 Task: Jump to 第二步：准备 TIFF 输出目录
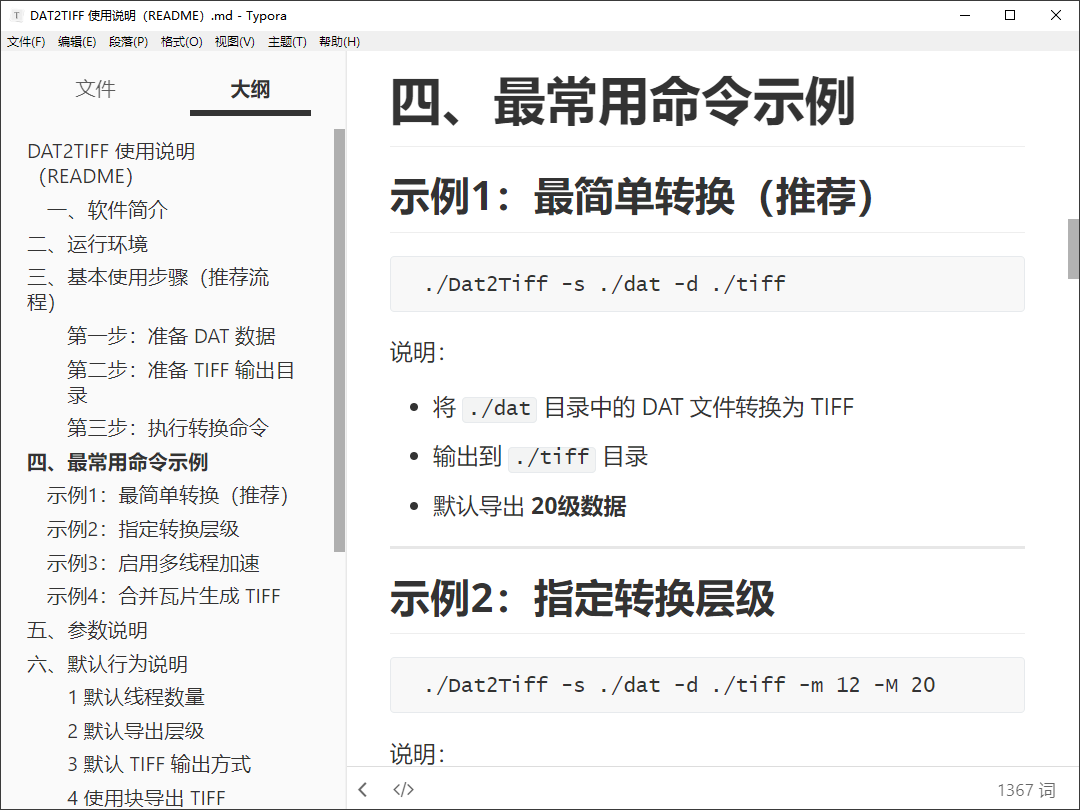click(181, 383)
